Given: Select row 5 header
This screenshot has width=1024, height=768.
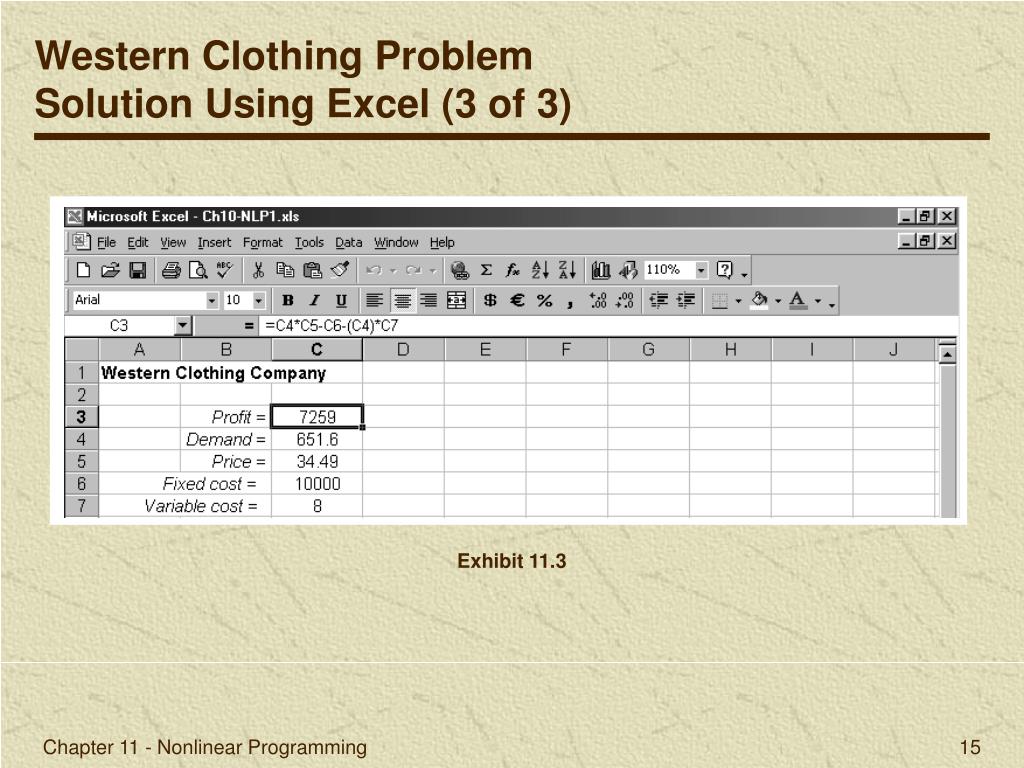Looking at the screenshot, I should tap(82, 461).
